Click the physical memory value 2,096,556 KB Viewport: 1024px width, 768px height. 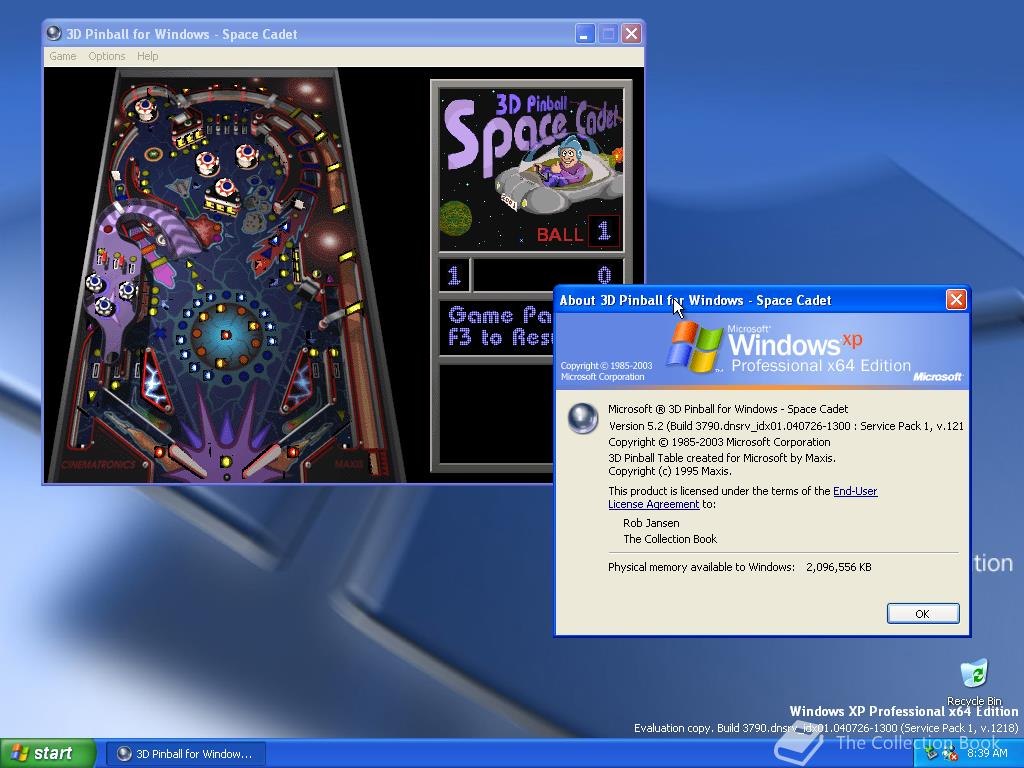[839, 567]
